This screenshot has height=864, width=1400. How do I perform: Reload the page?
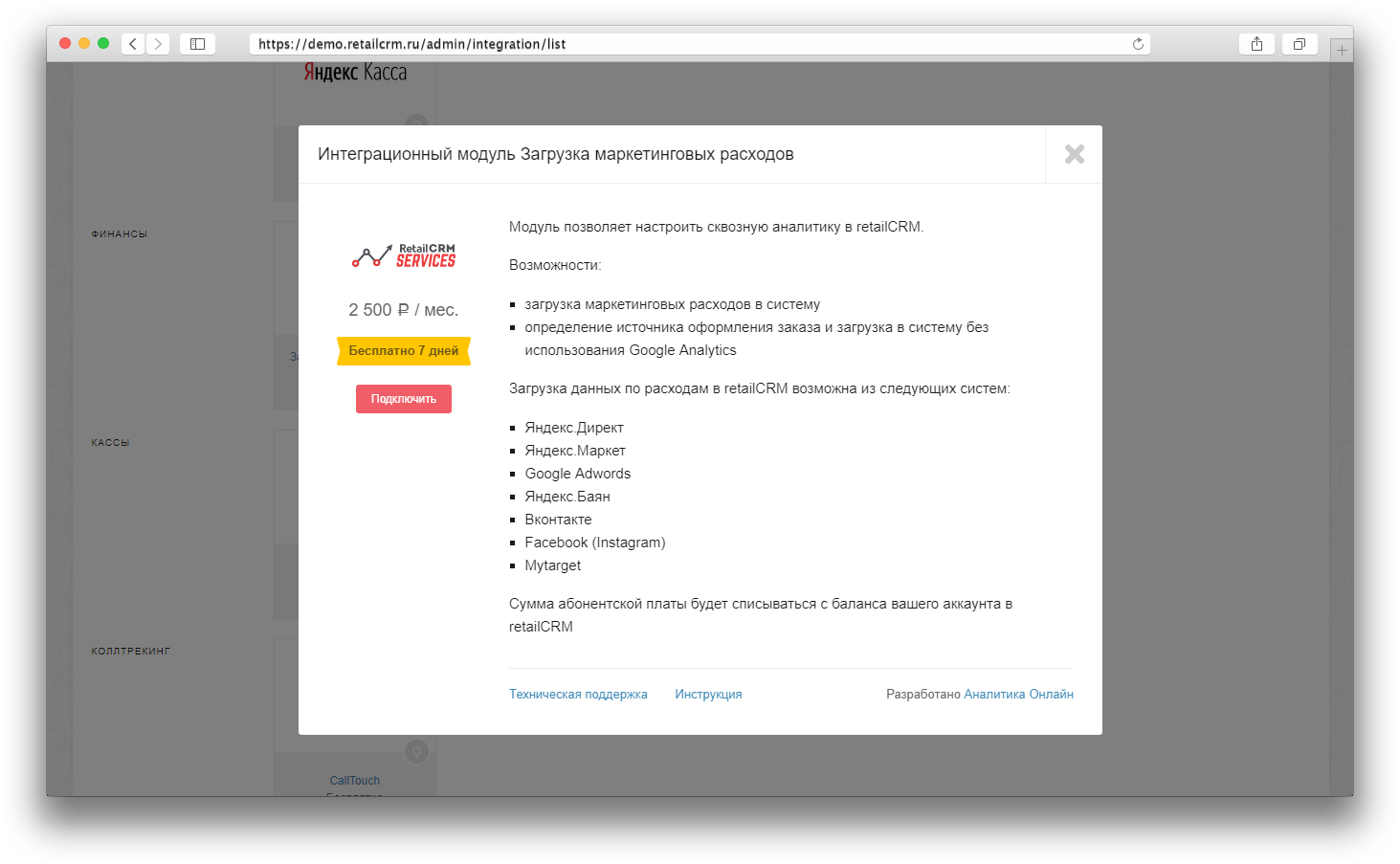tap(1138, 44)
